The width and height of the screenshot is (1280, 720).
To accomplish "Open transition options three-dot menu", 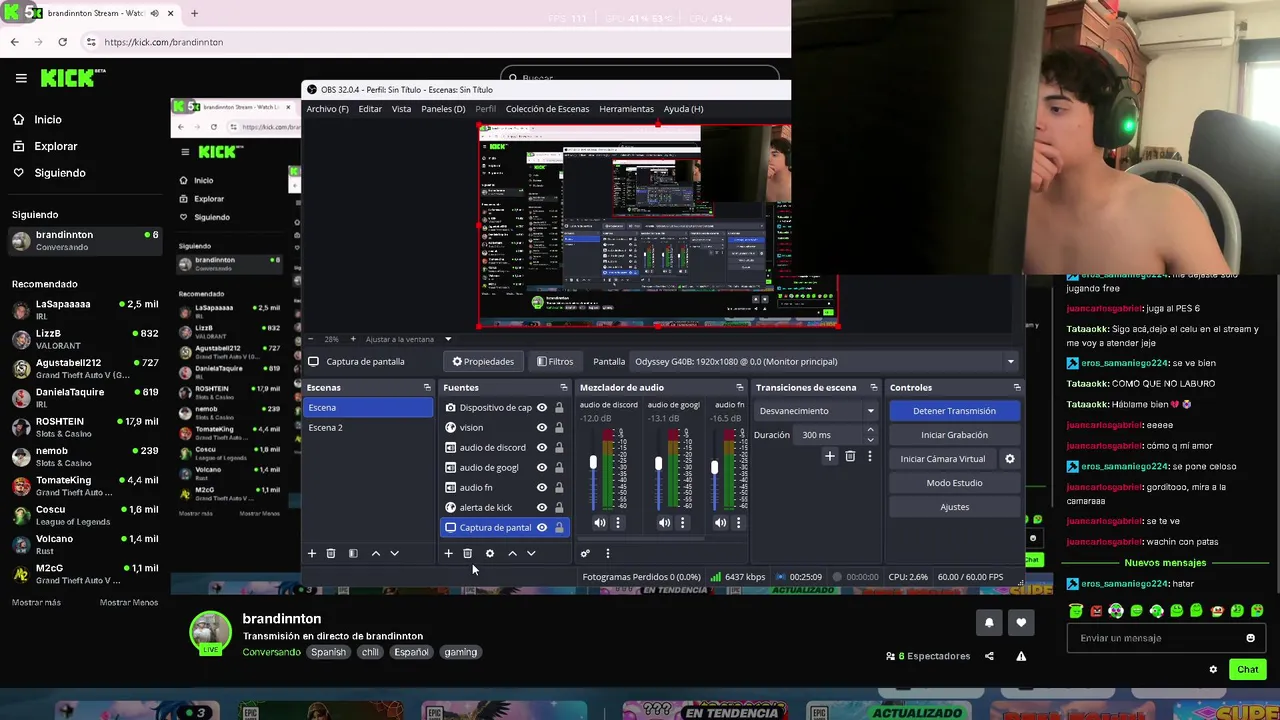I will pyautogui.click(x=869, y=456).
